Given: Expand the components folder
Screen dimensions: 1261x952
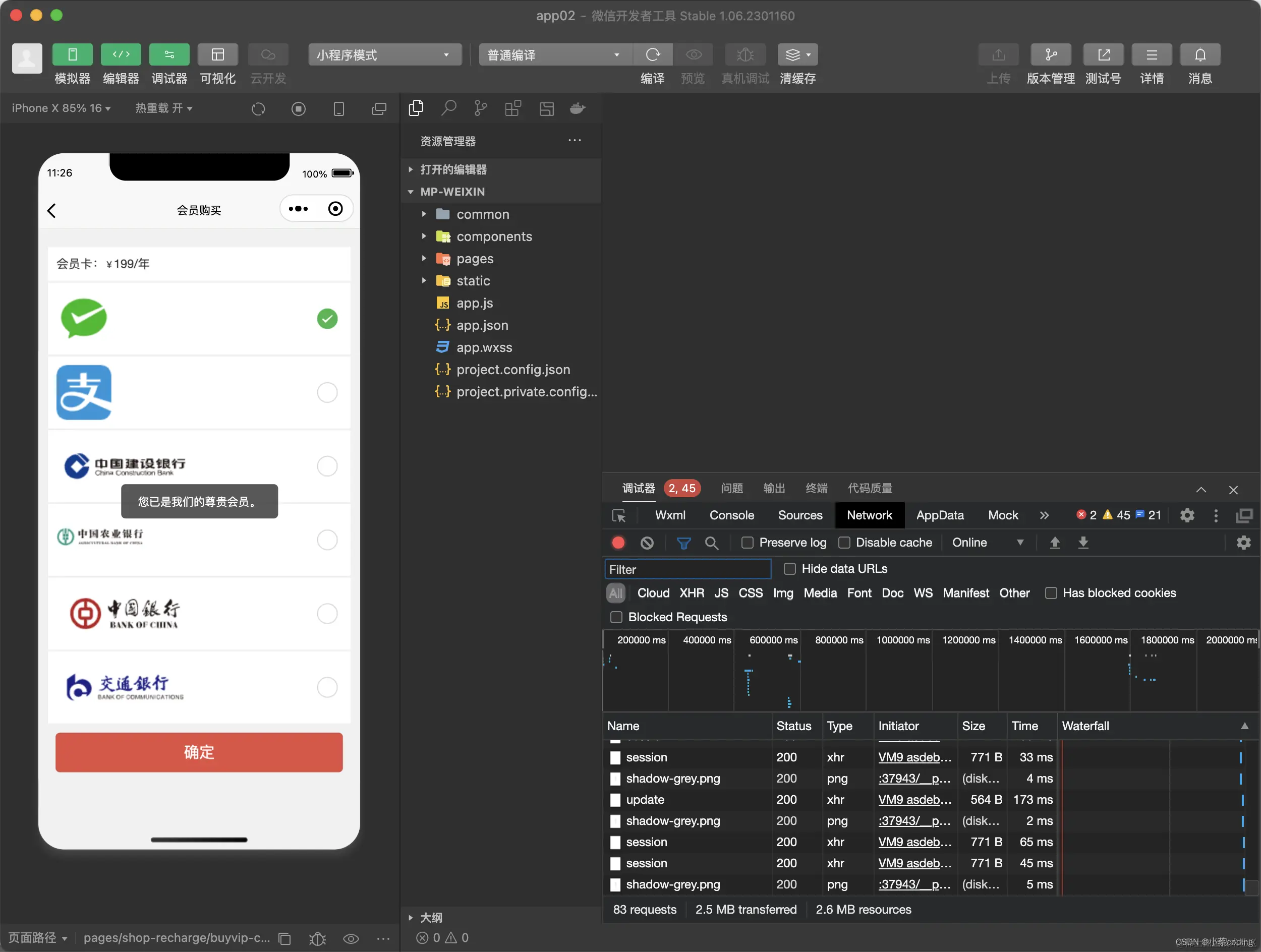Looking at the screenshot, I should 494,236.
